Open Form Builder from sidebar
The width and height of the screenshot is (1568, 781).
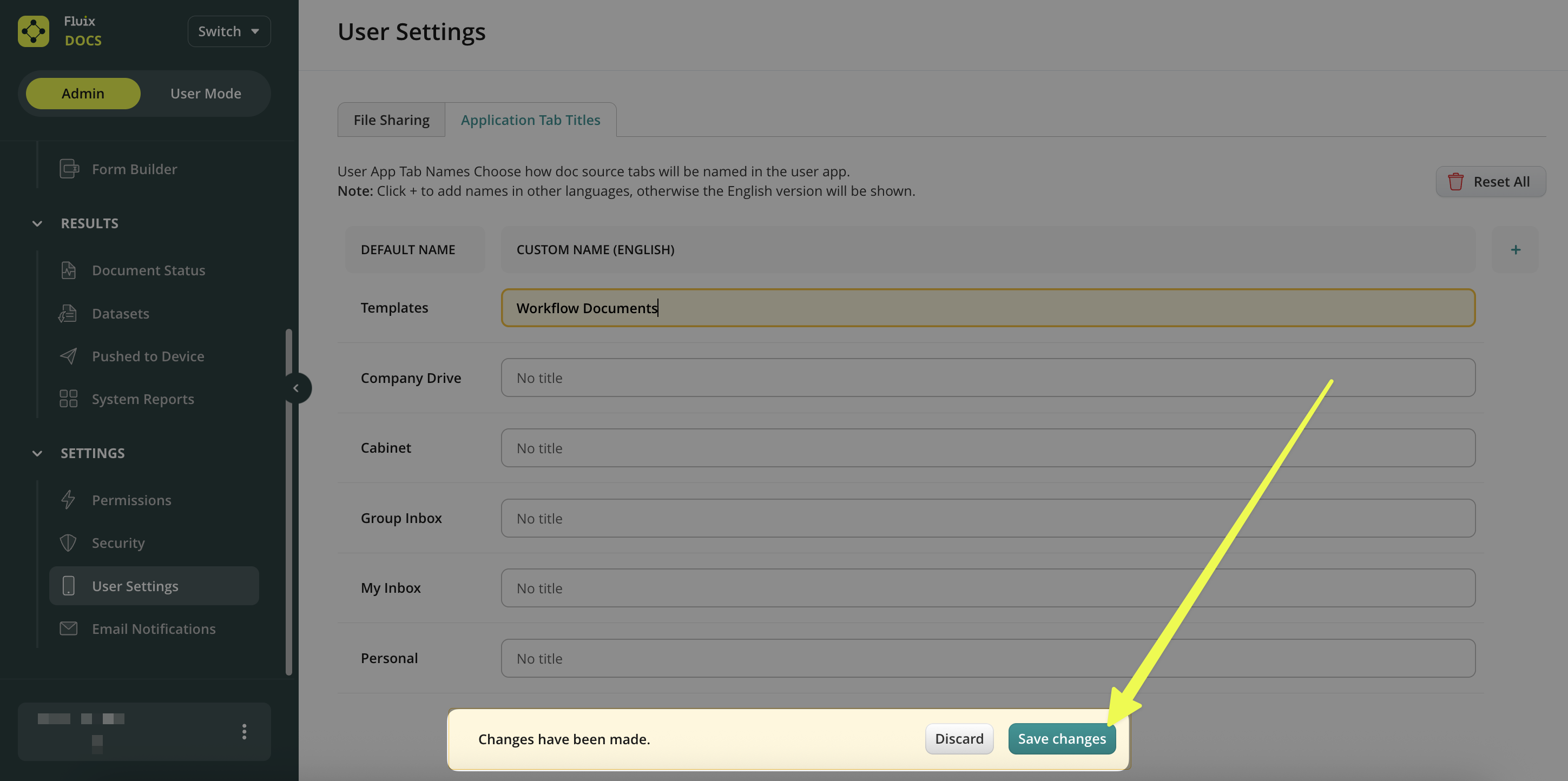point(134,169)
